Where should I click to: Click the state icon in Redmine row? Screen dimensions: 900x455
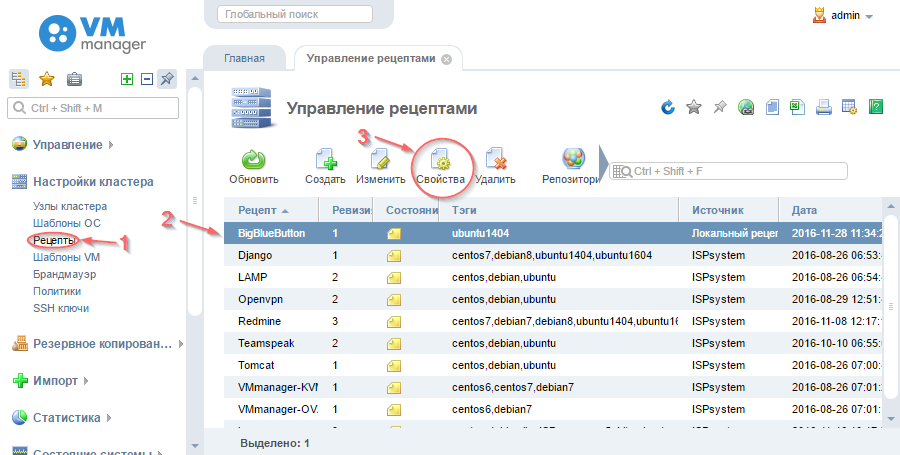(x=394, y=322)
